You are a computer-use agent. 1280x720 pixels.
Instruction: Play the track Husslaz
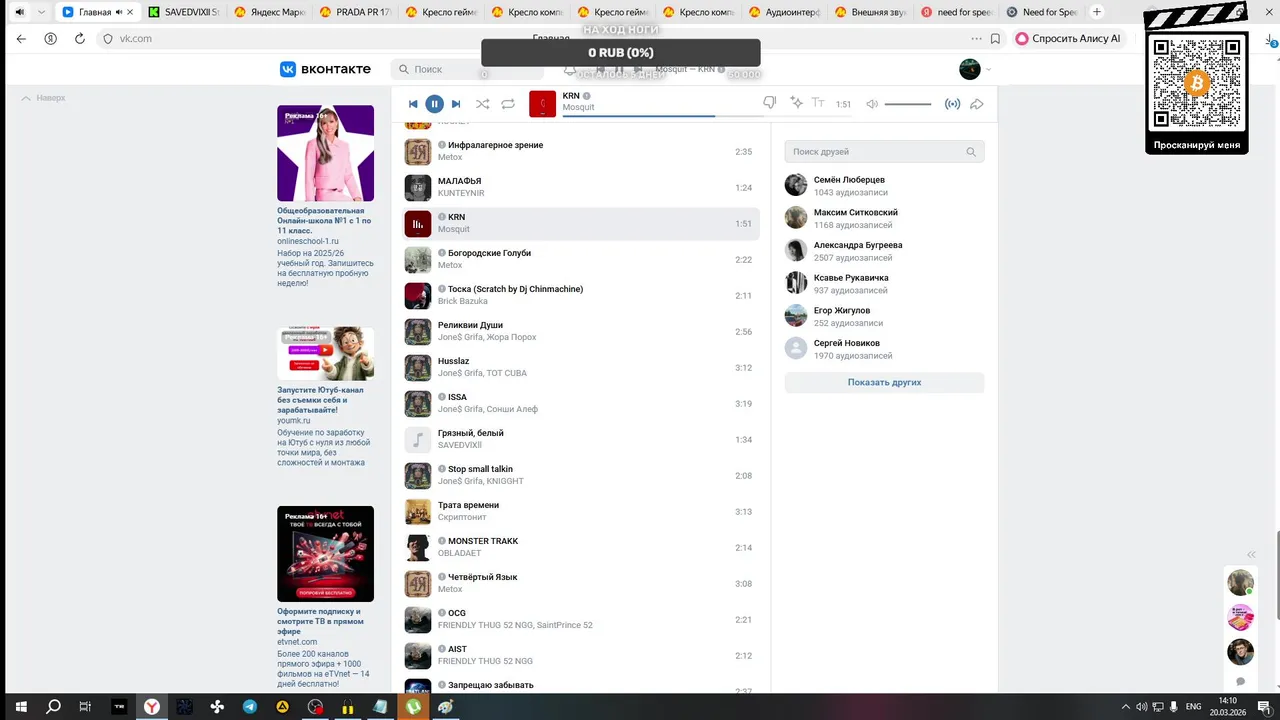581,368
